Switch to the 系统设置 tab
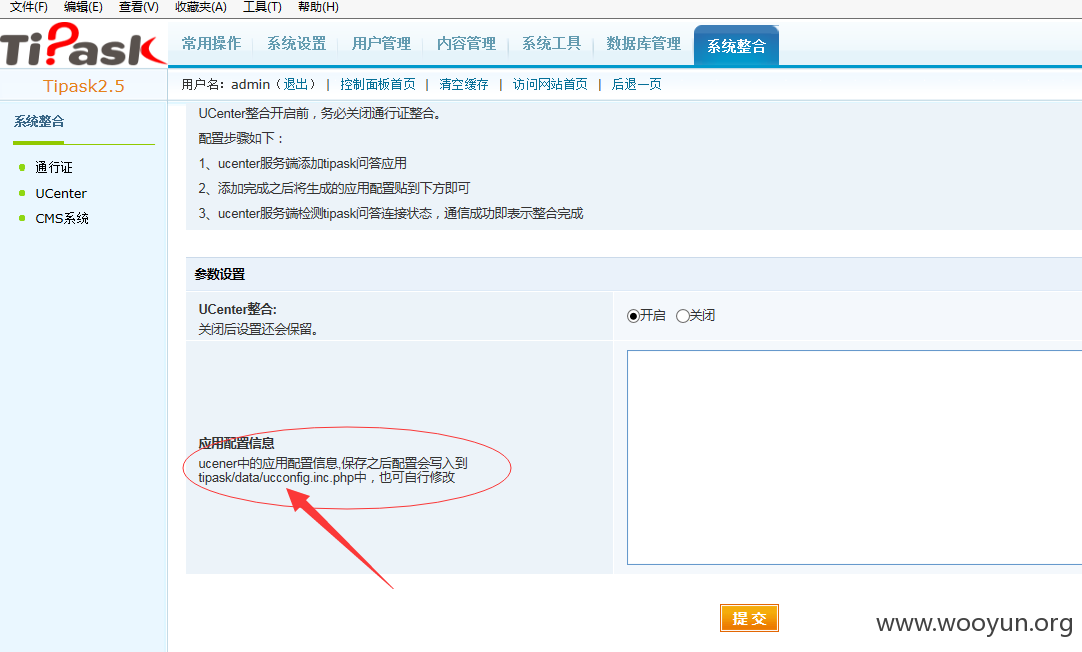Viewport: 1082px width, 652px height. coord(297,43)
